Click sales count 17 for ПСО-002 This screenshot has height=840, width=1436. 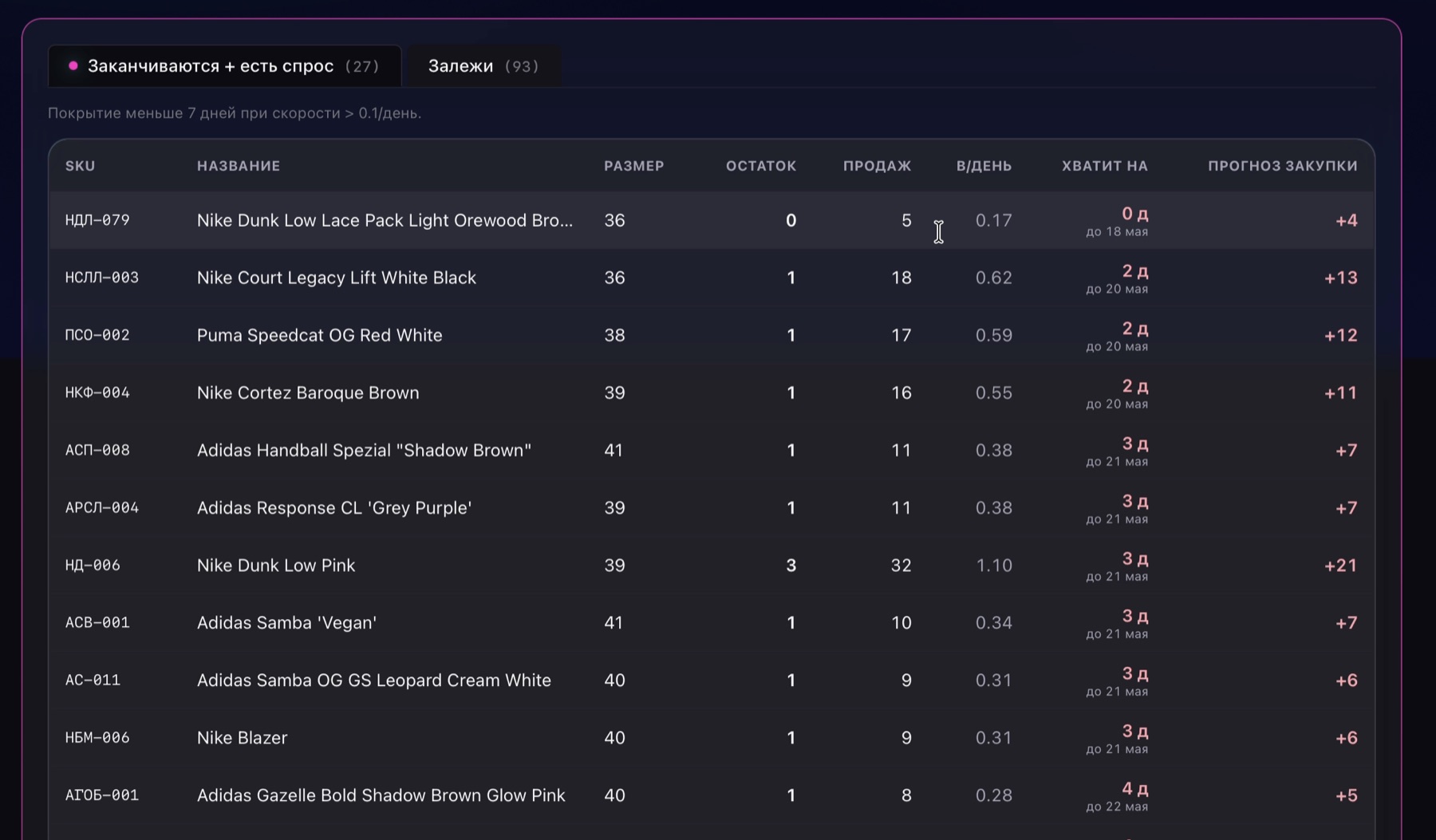point(901,335)
